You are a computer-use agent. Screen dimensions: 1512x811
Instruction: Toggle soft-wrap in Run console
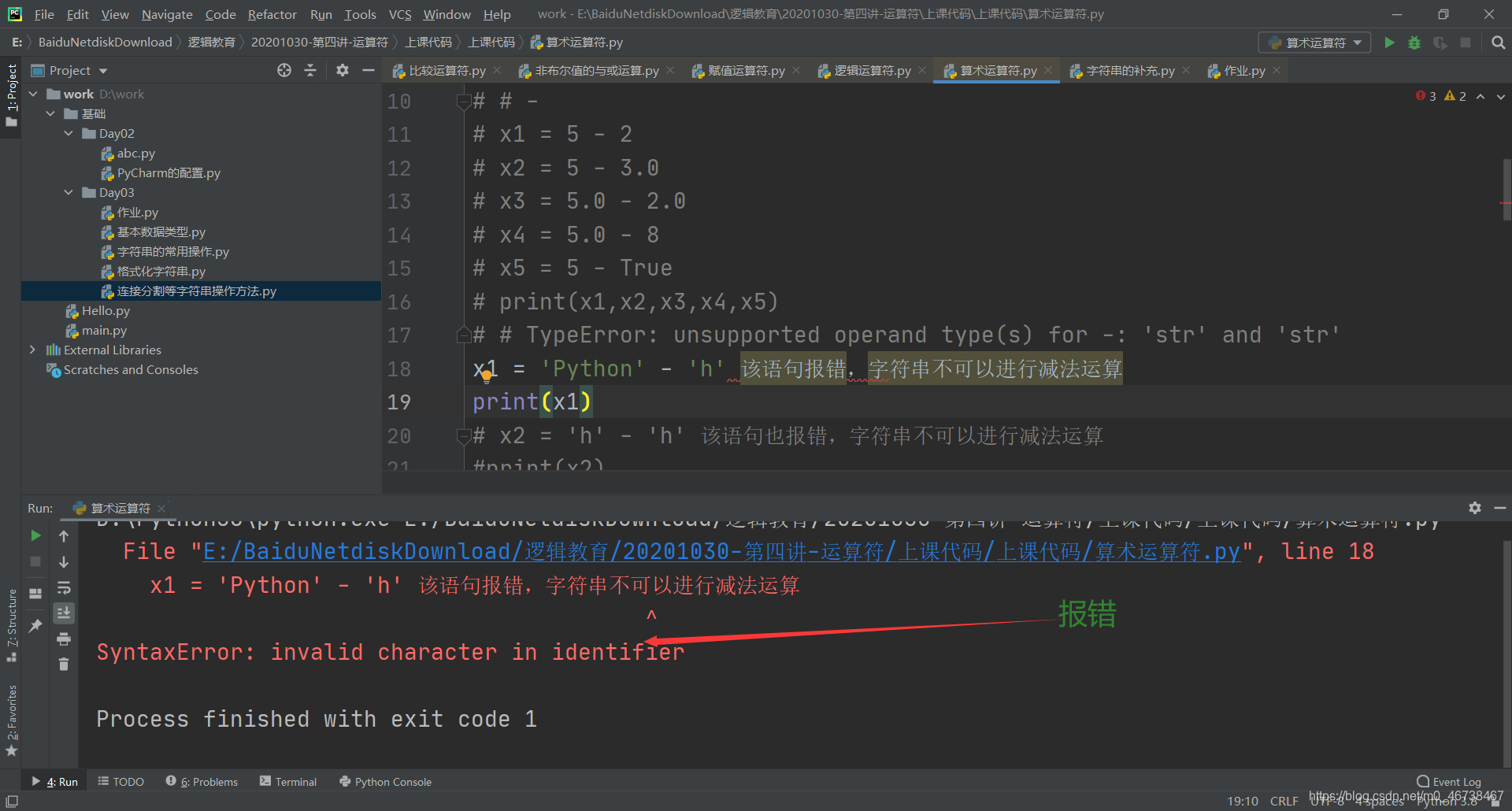point(64,587)
